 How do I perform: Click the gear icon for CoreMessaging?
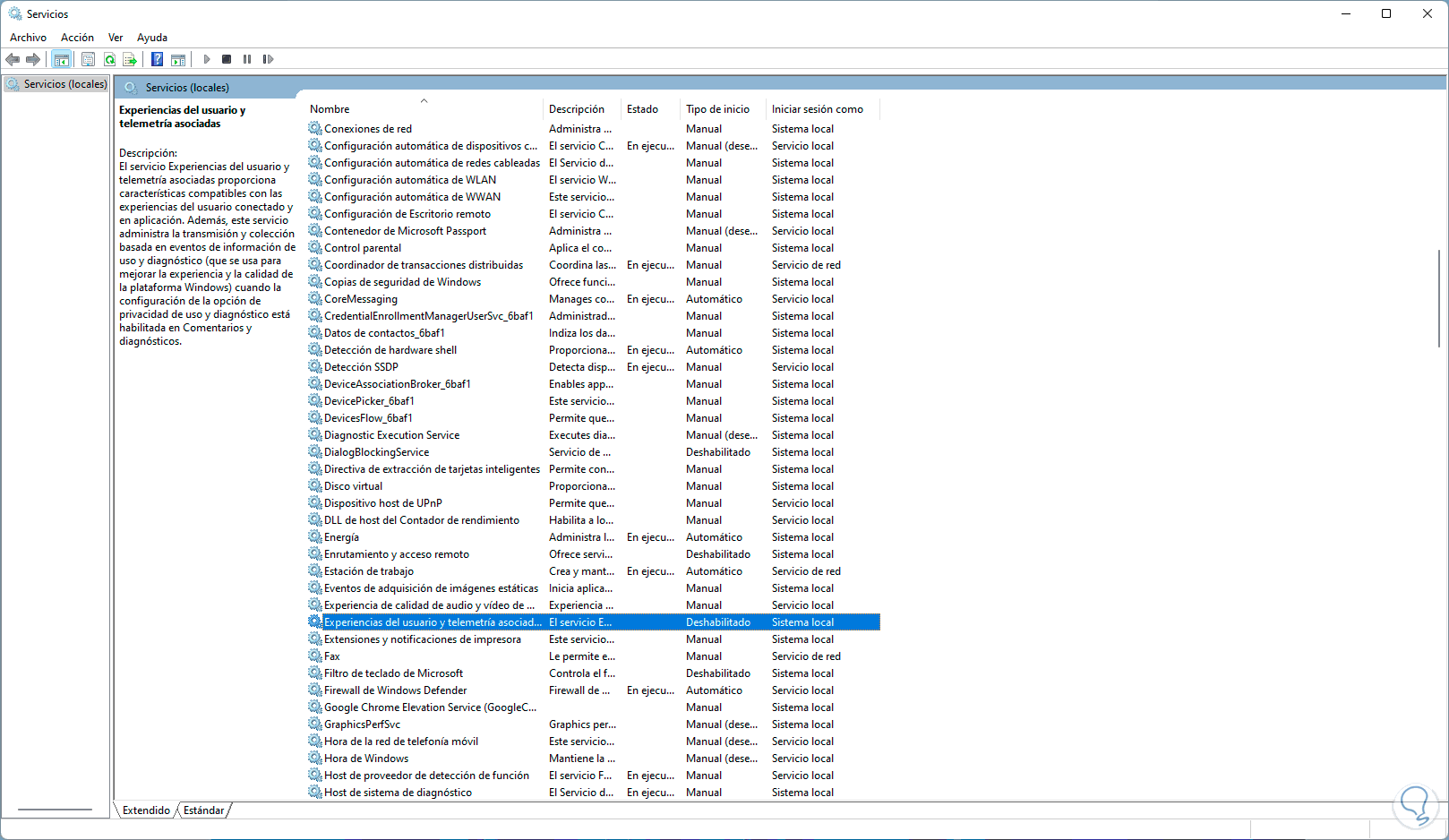click(x=315, y=298)
